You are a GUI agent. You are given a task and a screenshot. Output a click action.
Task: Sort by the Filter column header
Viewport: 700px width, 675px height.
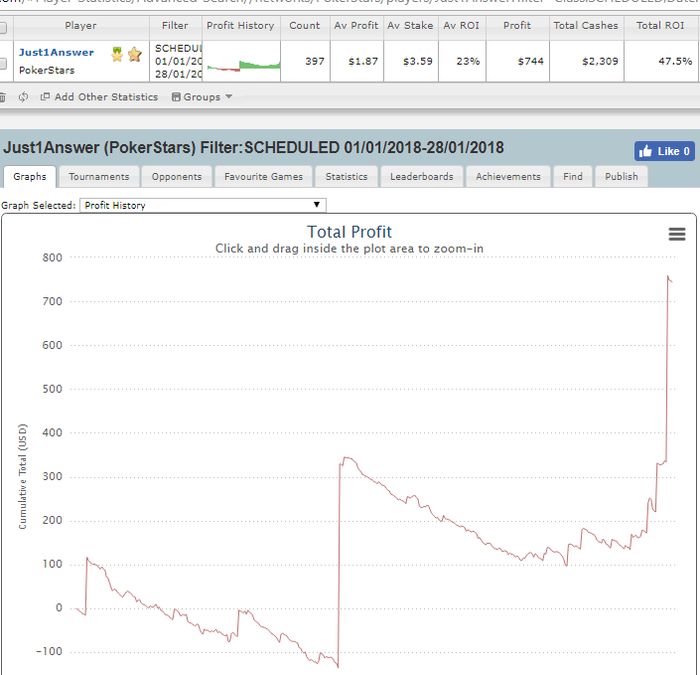[175, 25]
